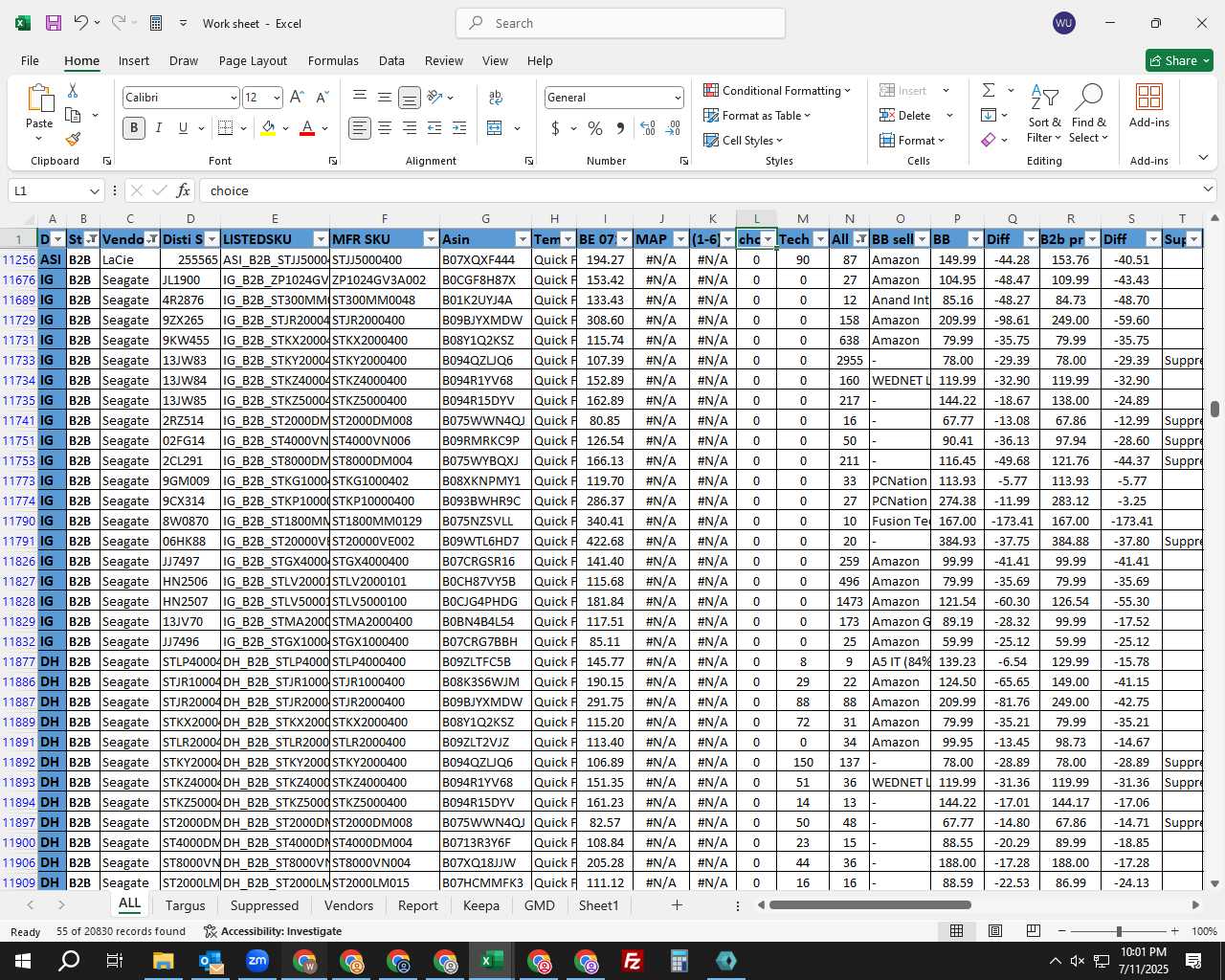
Task: Click Accessibility: Investigate in status bar
Action: (273, 931)
